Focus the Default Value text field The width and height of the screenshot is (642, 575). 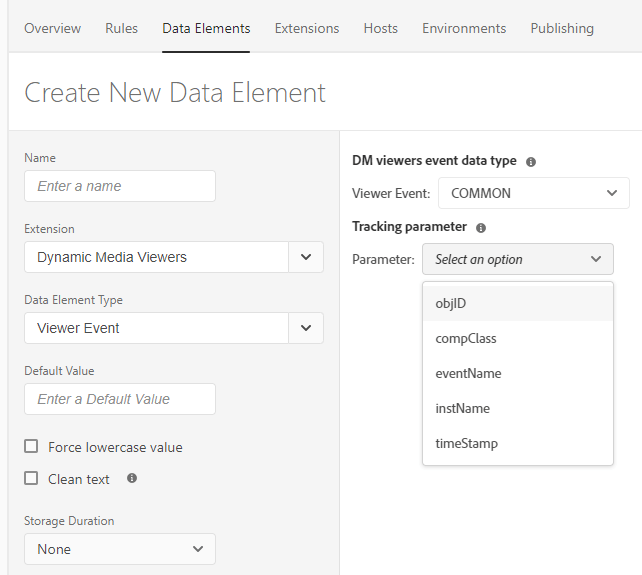119,399
